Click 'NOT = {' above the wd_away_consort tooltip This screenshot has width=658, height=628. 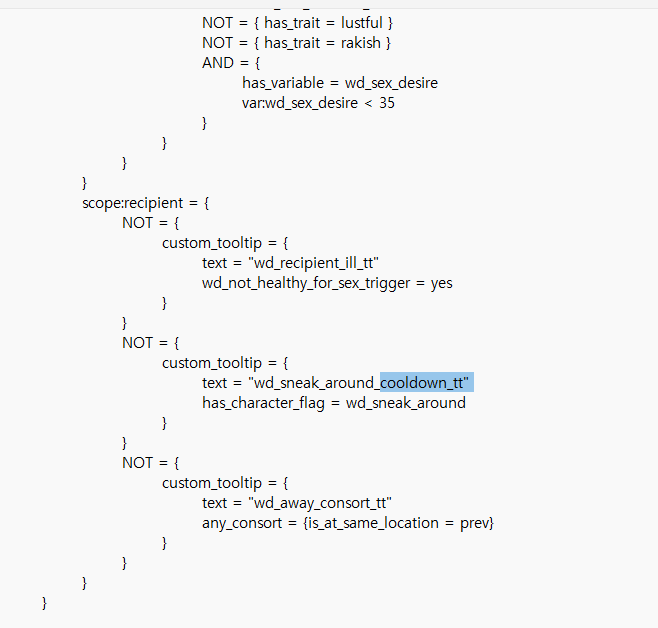(150, 463)
